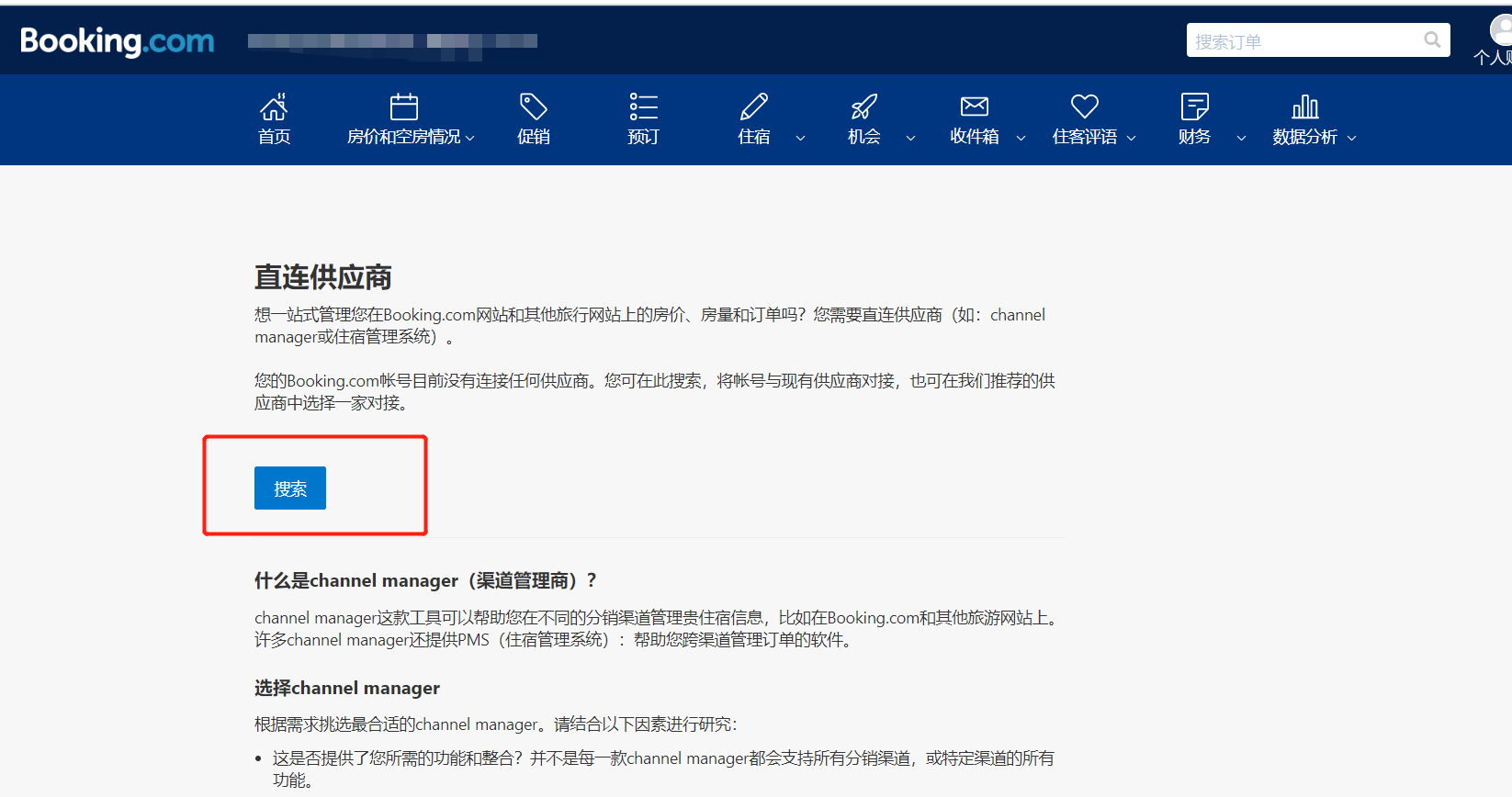Open the analytics bar chart icon
This screenshot has width=1512, height=797.
1305,107
